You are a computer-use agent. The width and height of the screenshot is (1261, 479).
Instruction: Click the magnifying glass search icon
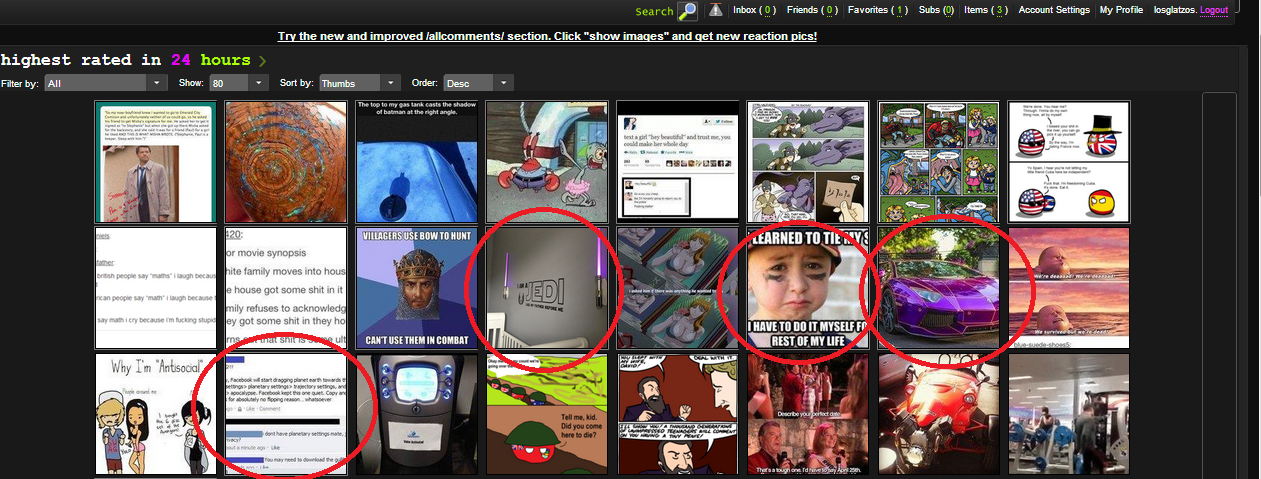tap(687, 11)
